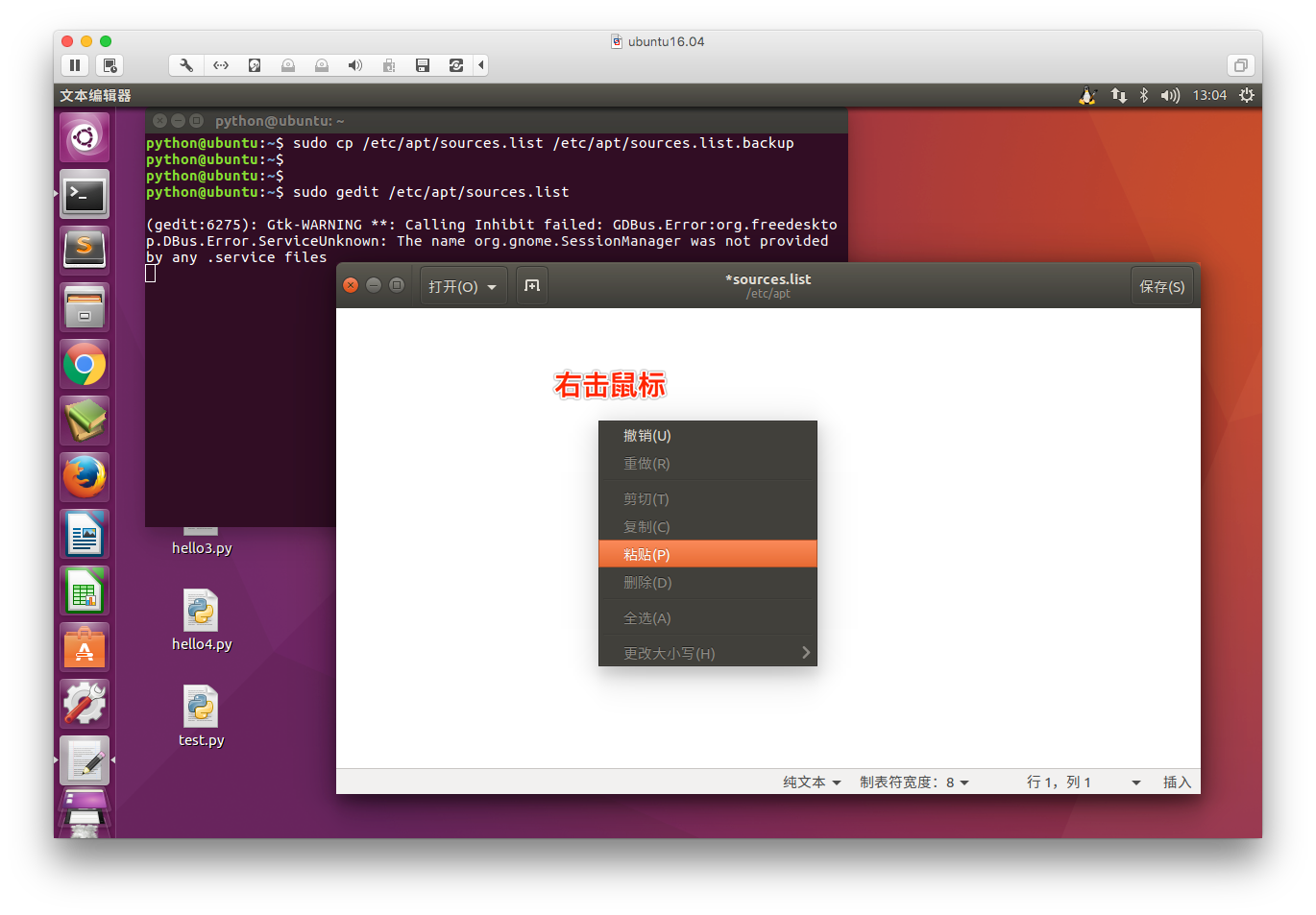This screenshot has height=915, width=1316.
Task: Click the volume indicator in top panel
Action: (x=1169, y=95)
